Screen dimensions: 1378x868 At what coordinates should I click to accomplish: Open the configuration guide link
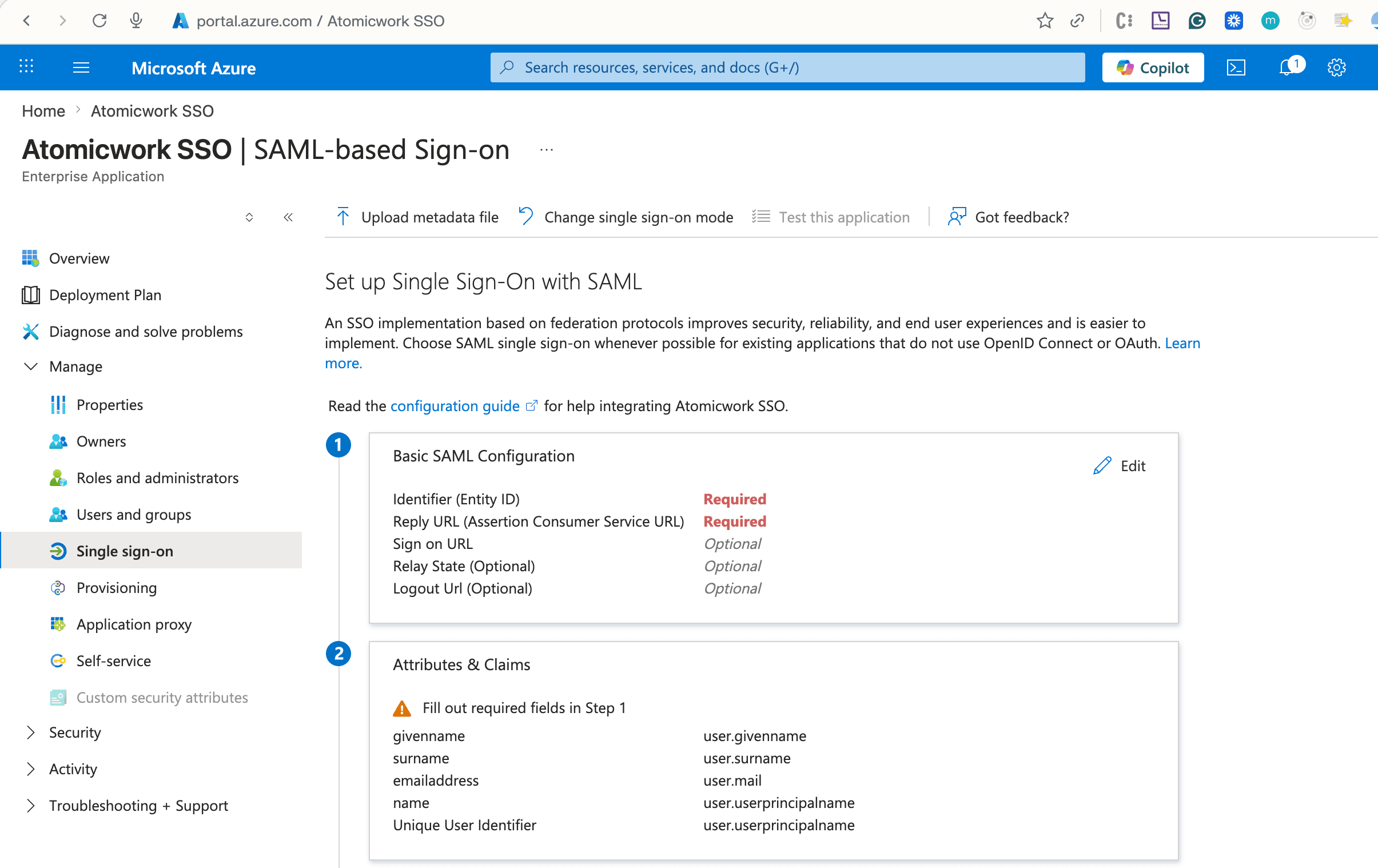[x=464, y=405]
